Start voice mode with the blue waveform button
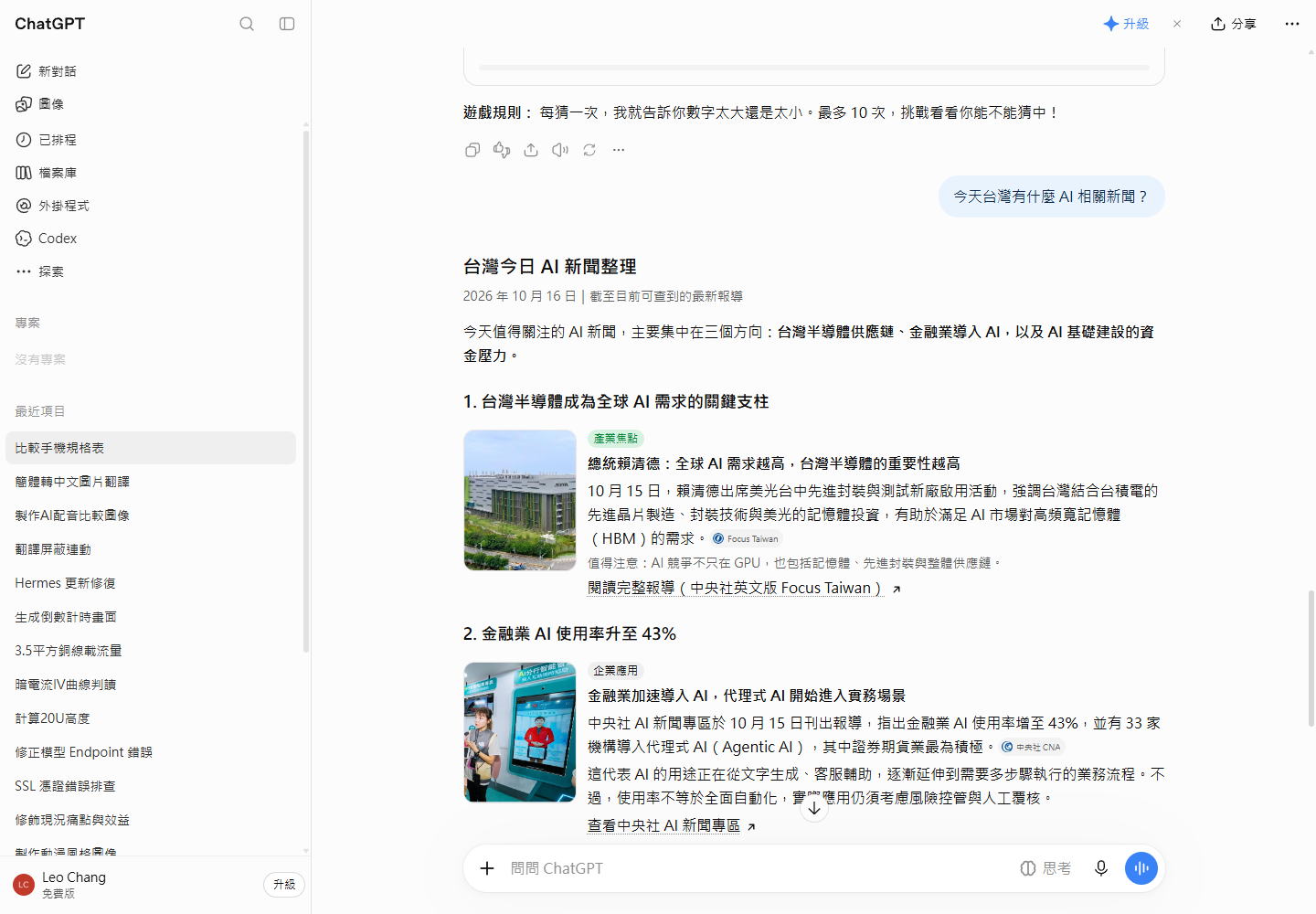This screenshot has height=914, width=1316. pos(1141,868)
